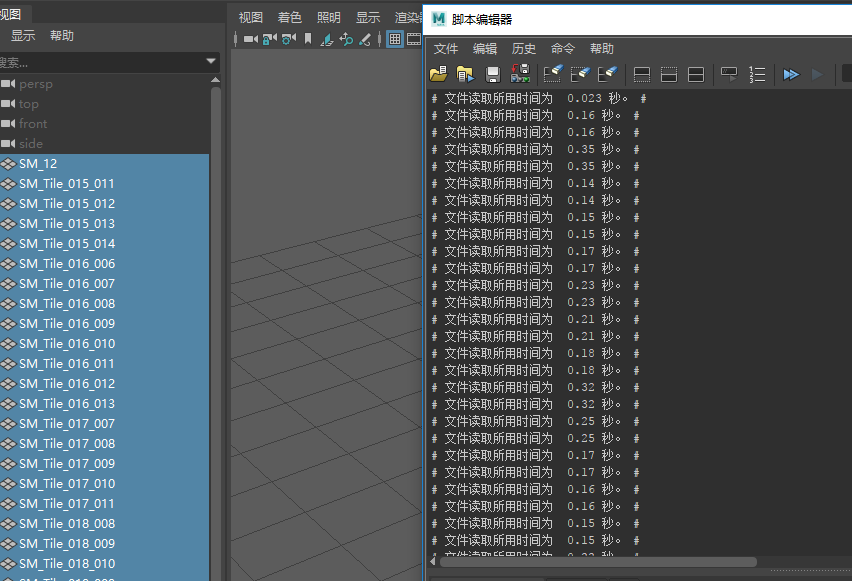Open the 命令 menu in Script Editor

click(x=563, y=49)
